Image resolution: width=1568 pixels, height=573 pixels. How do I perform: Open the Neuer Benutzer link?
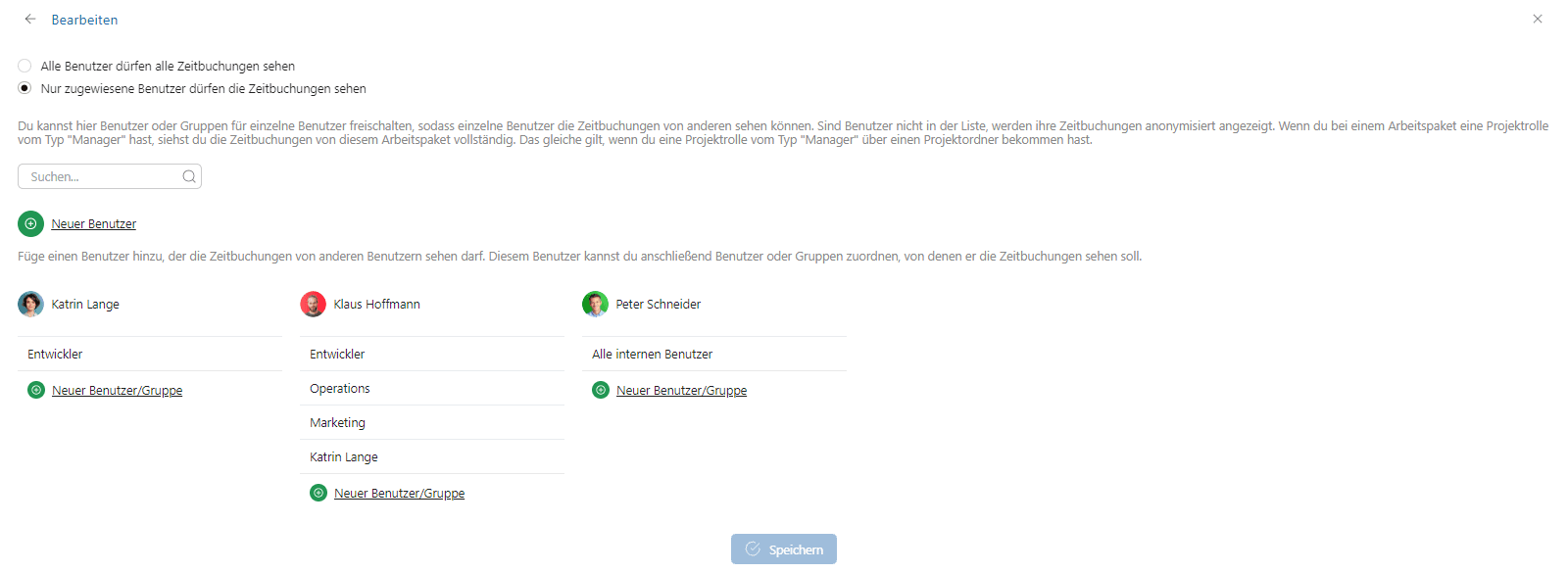(94, 224)
